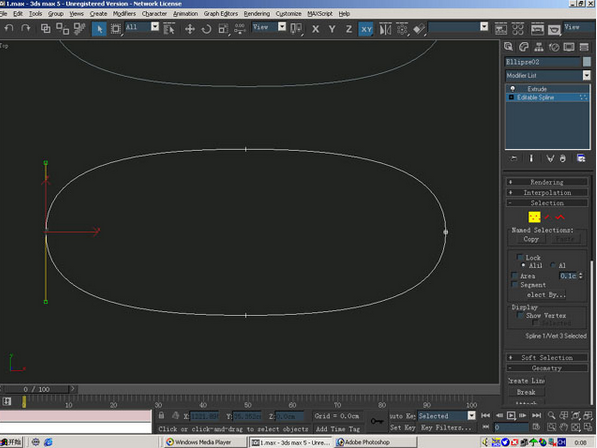Click the Select By button
Screen dimensions: 597x448
click(x=546, y=295)
